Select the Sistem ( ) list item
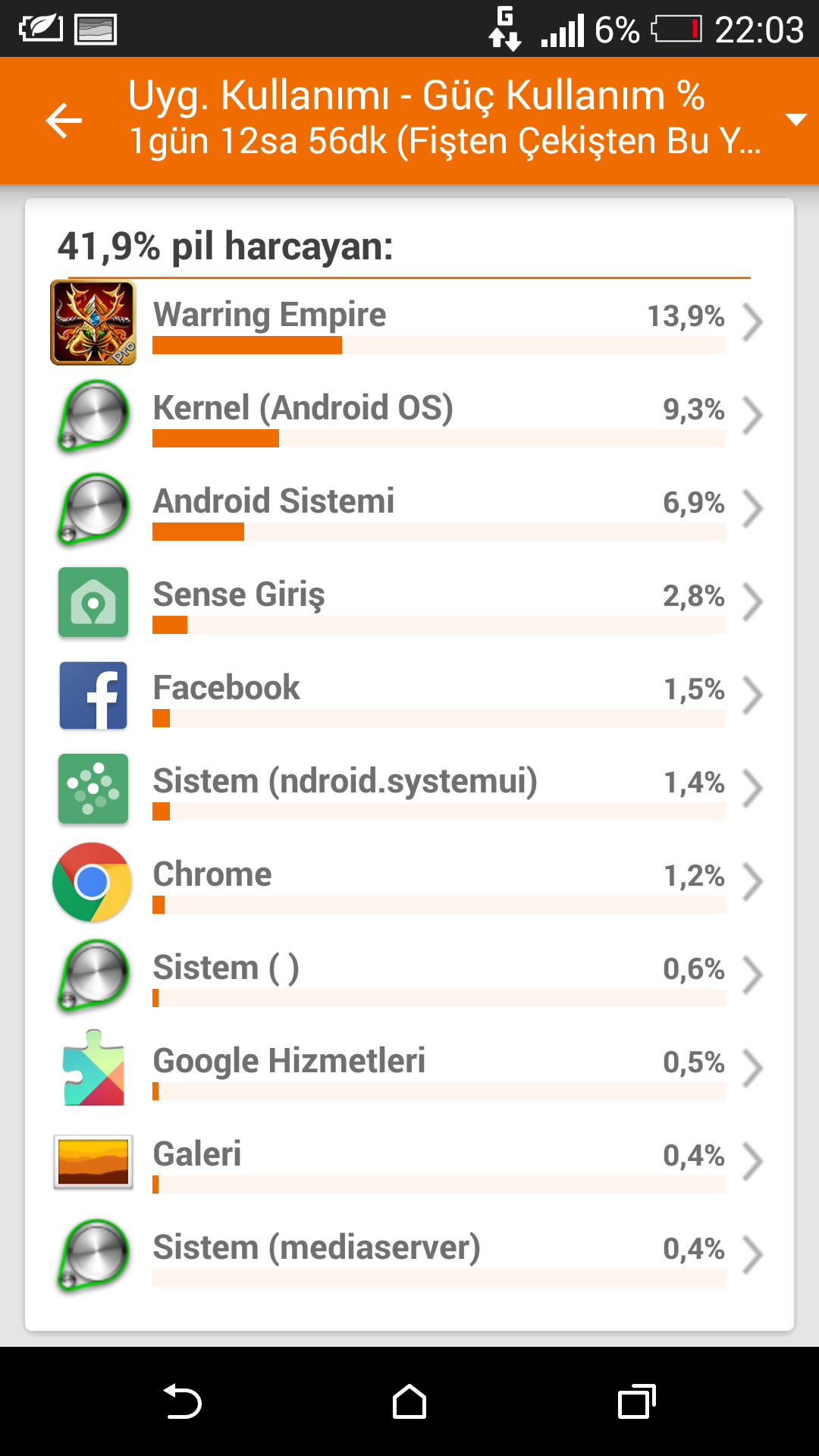 [409, 975]
